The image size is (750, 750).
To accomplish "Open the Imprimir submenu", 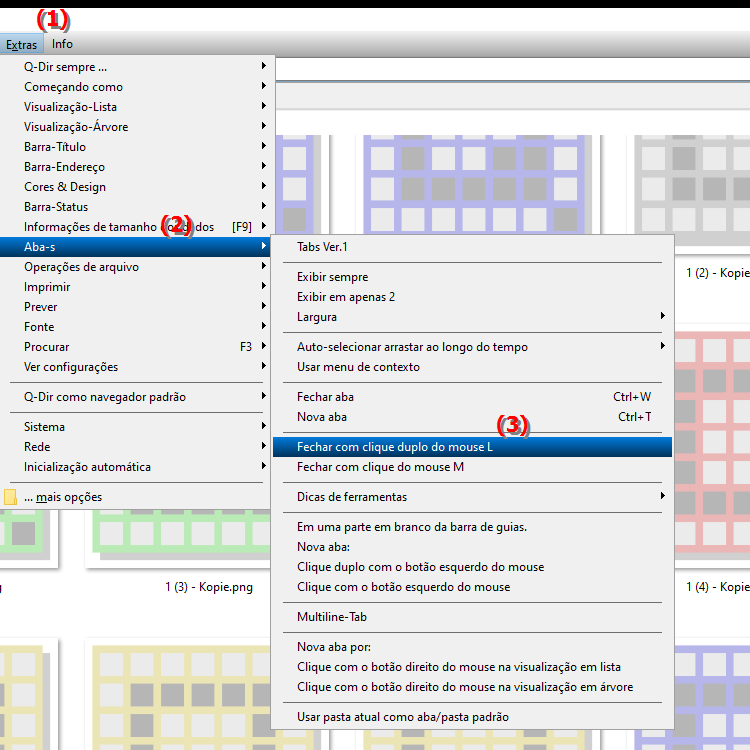I will point(136,287).
